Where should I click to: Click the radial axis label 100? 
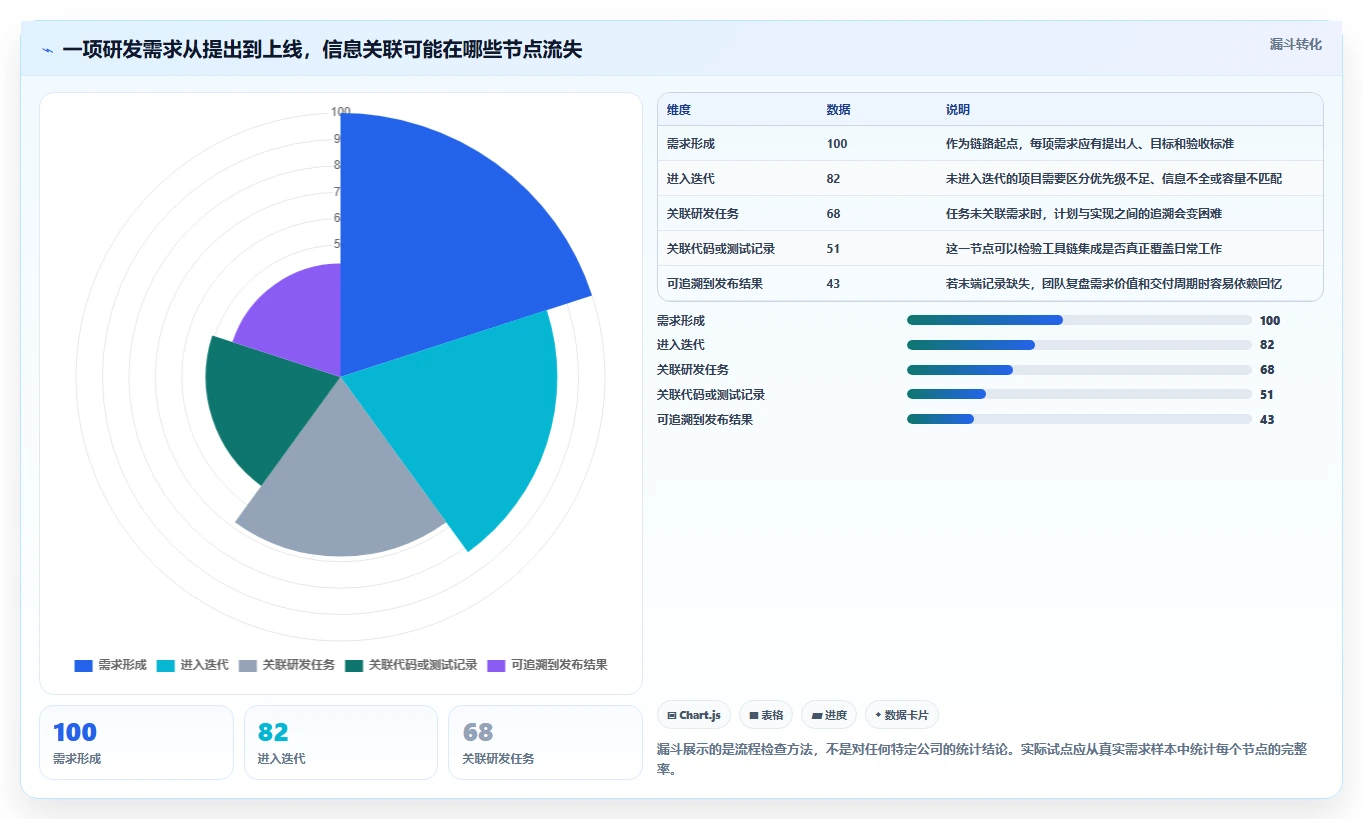341,112
